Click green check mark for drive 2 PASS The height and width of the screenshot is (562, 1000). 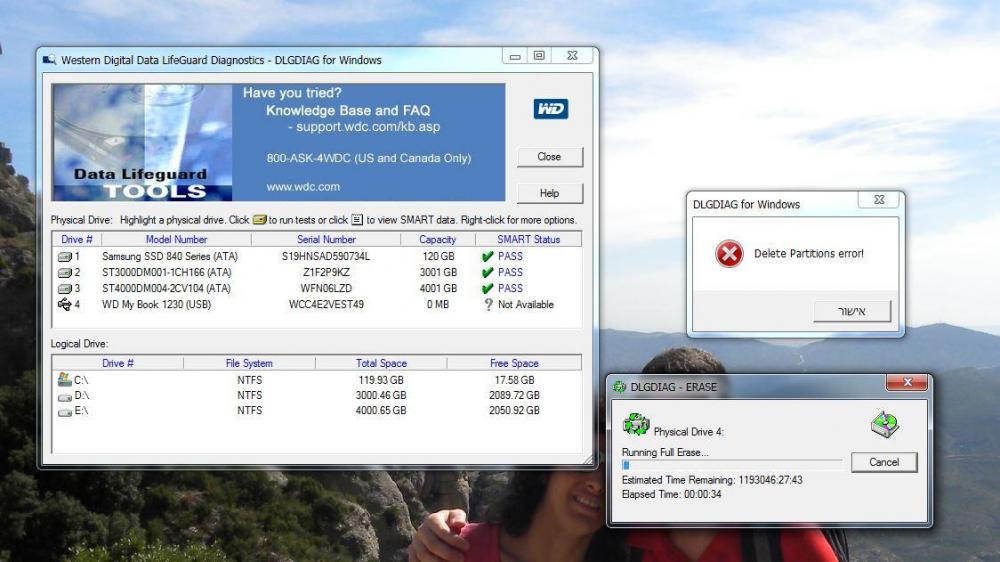488,272
